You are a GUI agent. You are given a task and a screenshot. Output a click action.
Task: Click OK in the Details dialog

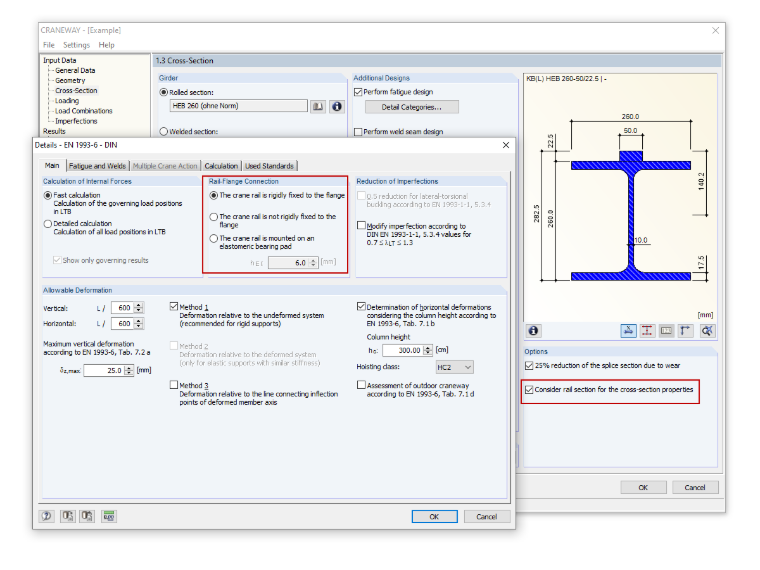pyautogui.click(x=434, y=517)
